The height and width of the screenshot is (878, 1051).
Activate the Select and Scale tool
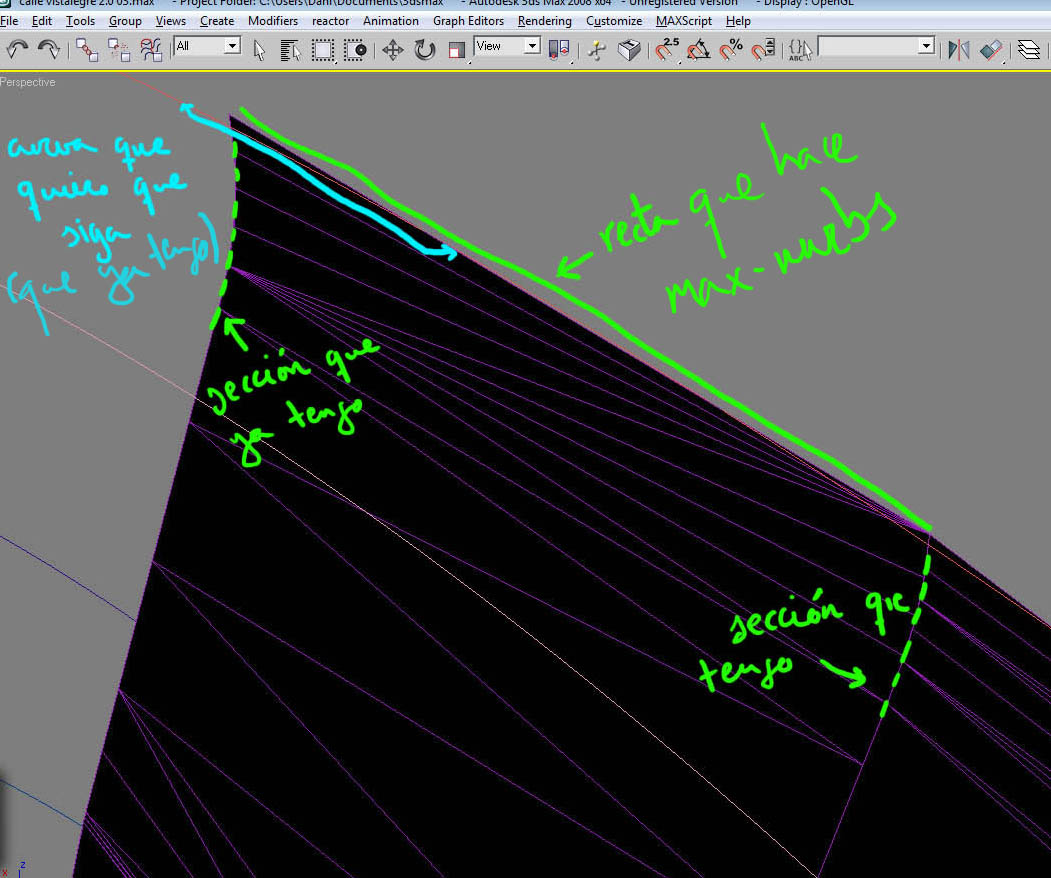[x=456, y=50]
